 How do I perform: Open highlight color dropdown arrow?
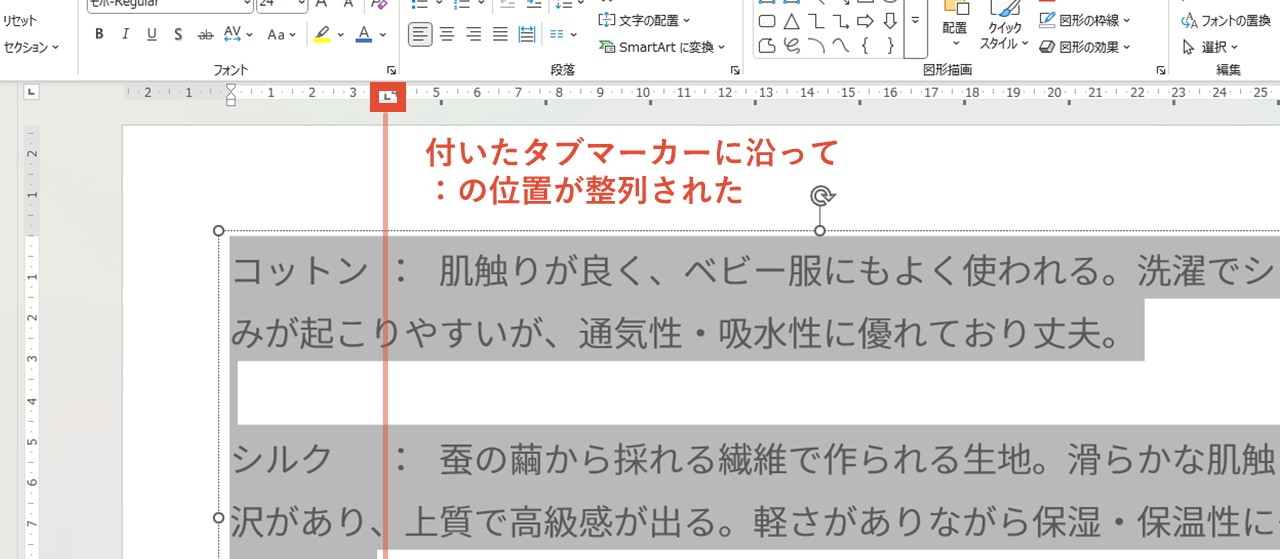coord(340,35)
